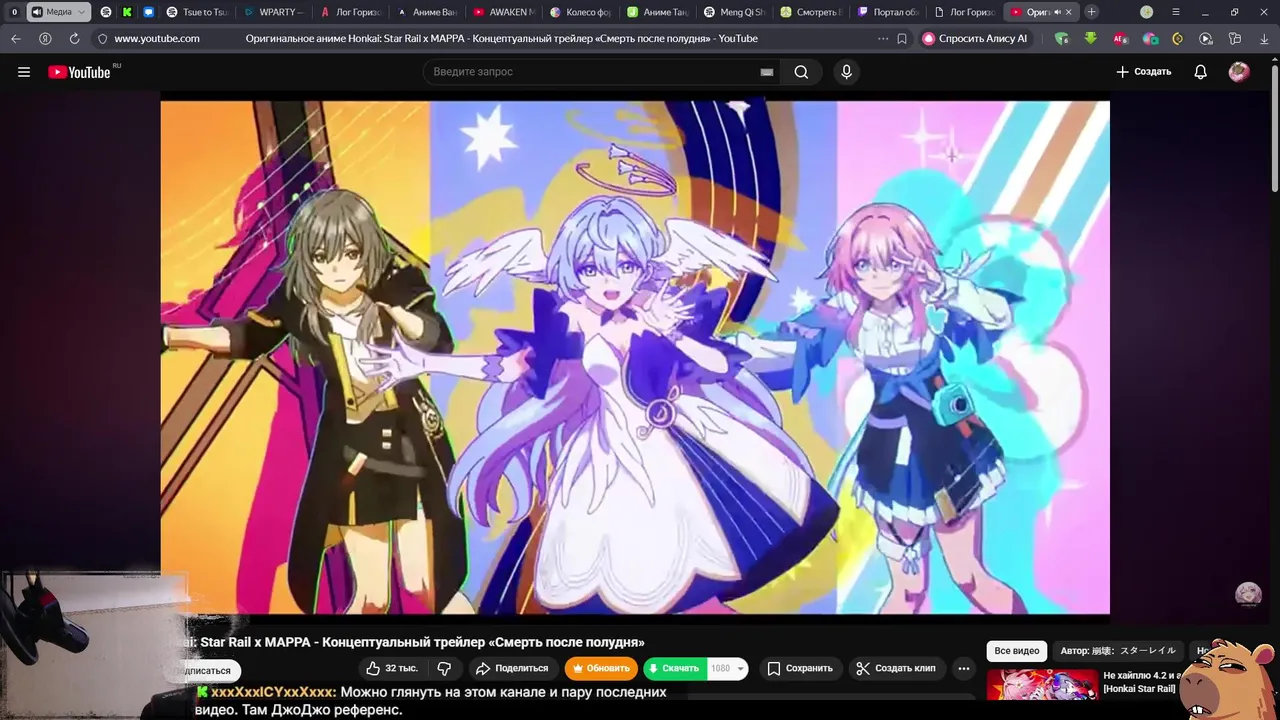Screen dimensions: 1280x720
Task: Click the www.youtube.com address field
Action: click(157, 39)
